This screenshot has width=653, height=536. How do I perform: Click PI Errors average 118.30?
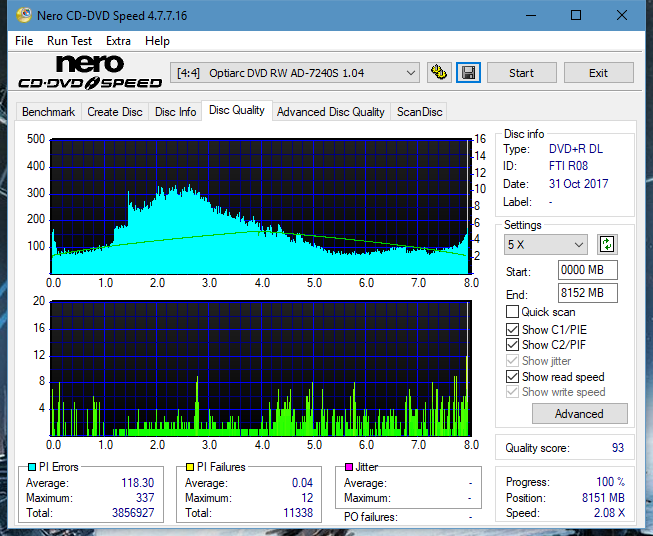137,483
